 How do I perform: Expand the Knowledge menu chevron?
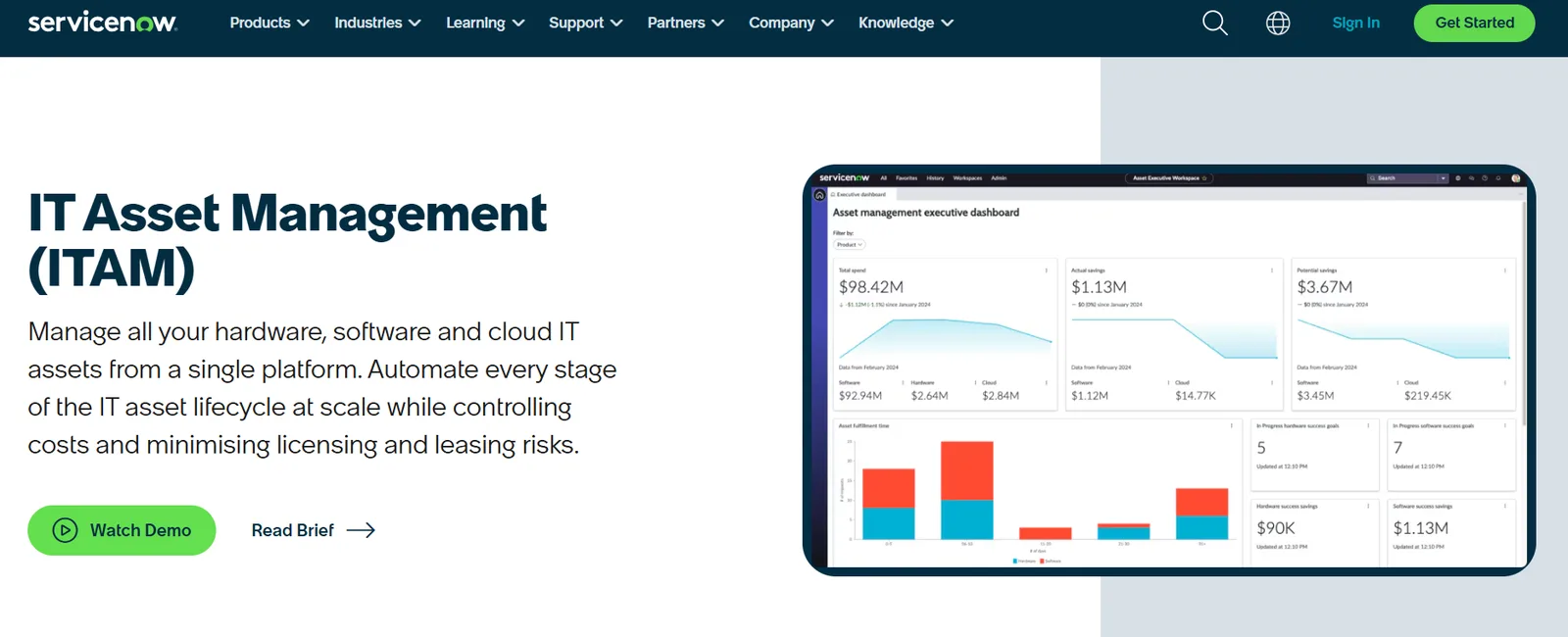coord(947,23)
